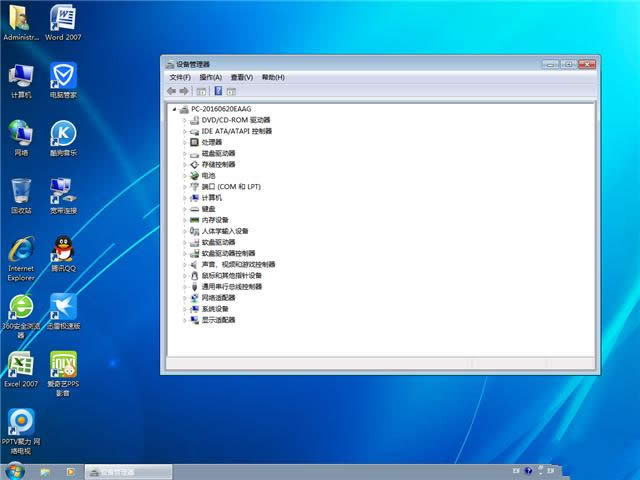Open the 操作(A) menu

pos(211,77)
